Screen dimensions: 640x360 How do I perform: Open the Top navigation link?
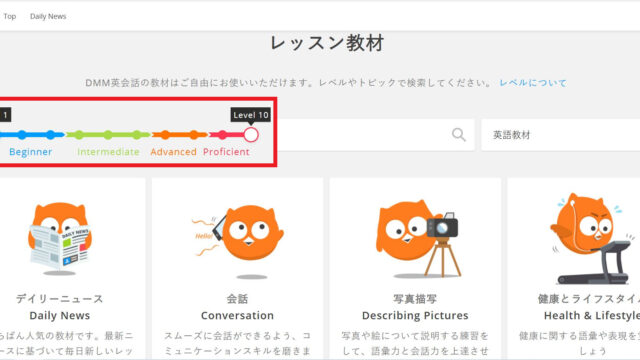tap(10, 16)
